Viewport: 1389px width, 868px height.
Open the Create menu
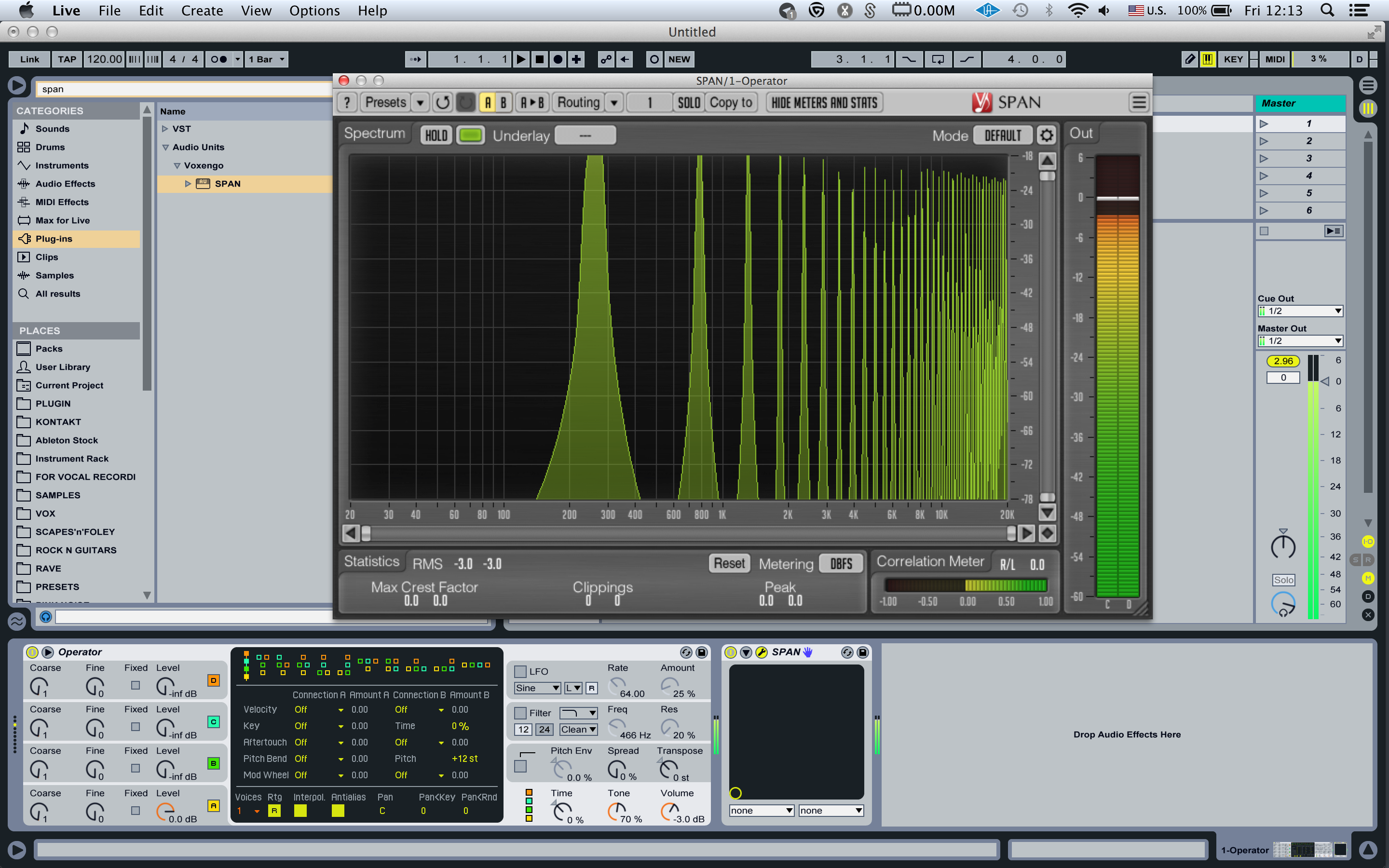[202, 10]
